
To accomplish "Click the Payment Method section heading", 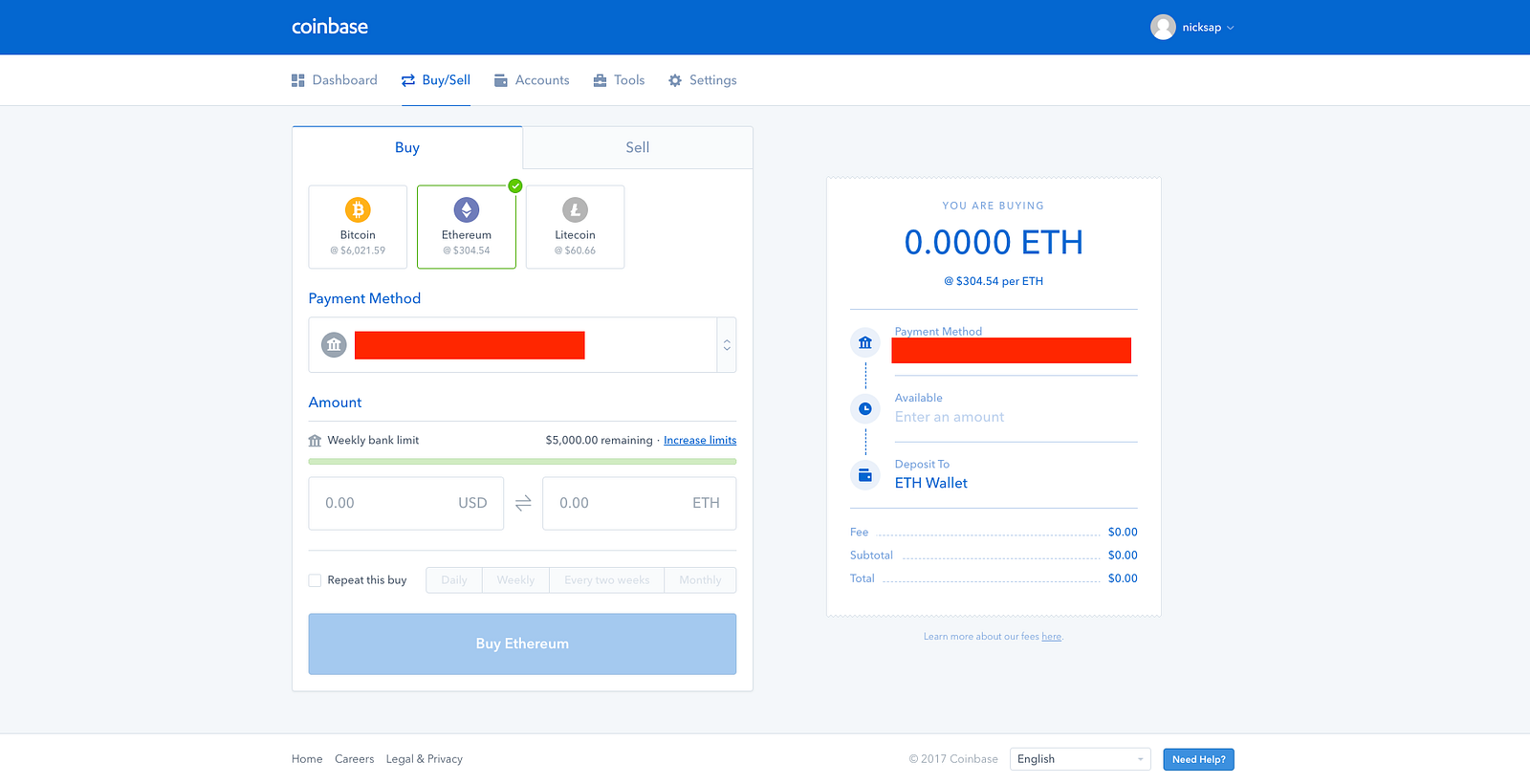I will (364, 298).
